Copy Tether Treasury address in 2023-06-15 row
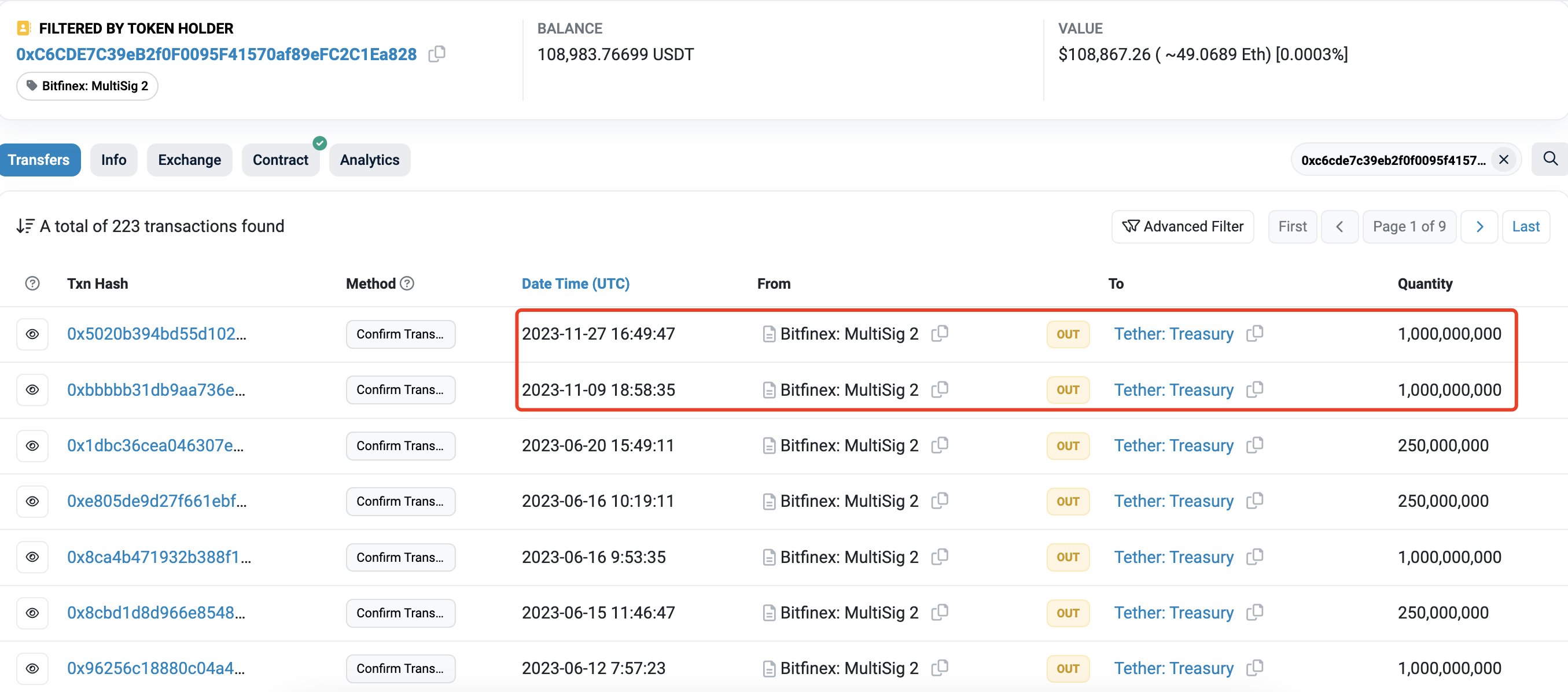This screenshot has height=692, width=1568. click(1254, 612)
